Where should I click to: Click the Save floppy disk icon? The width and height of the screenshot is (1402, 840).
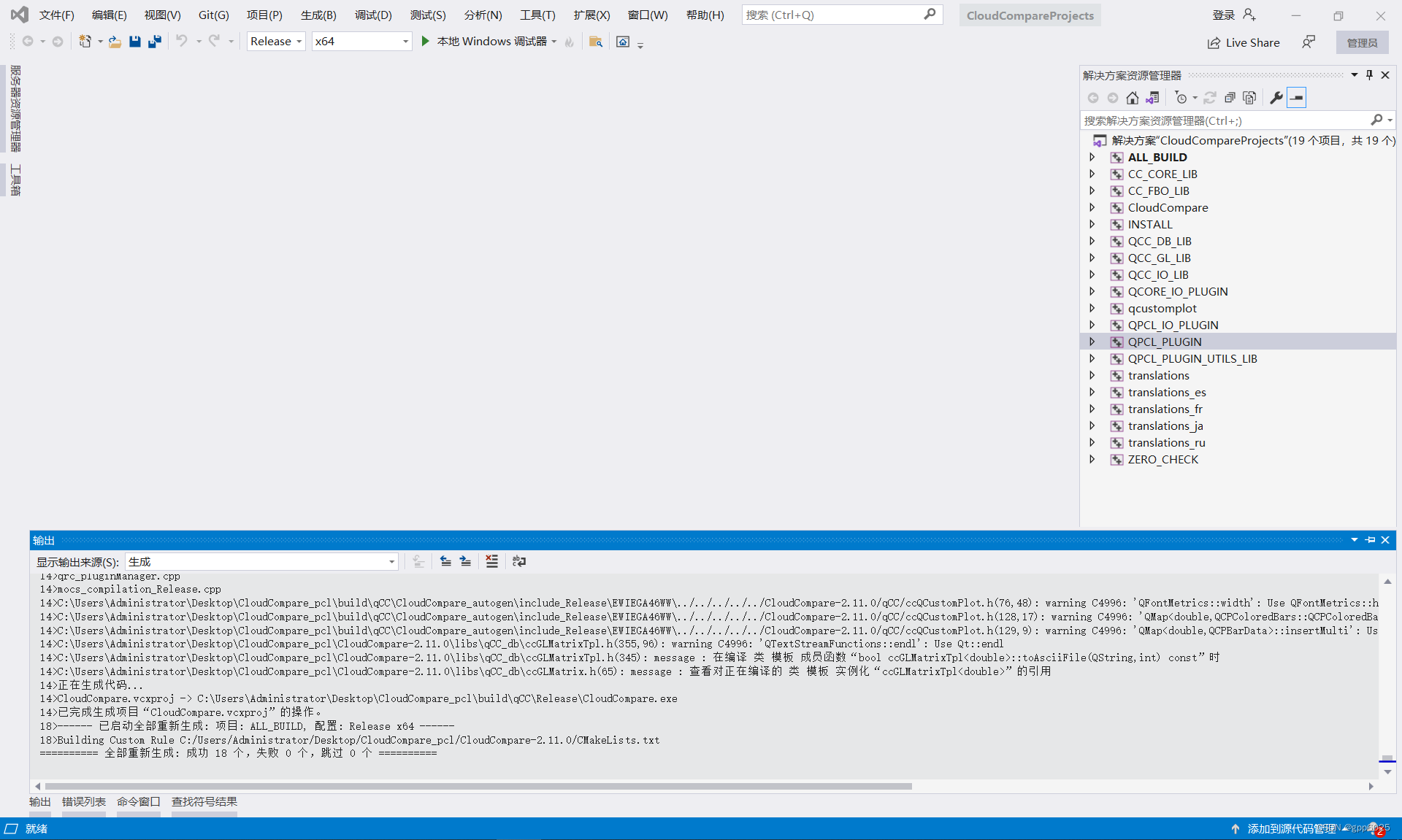[x=134, y=42]
